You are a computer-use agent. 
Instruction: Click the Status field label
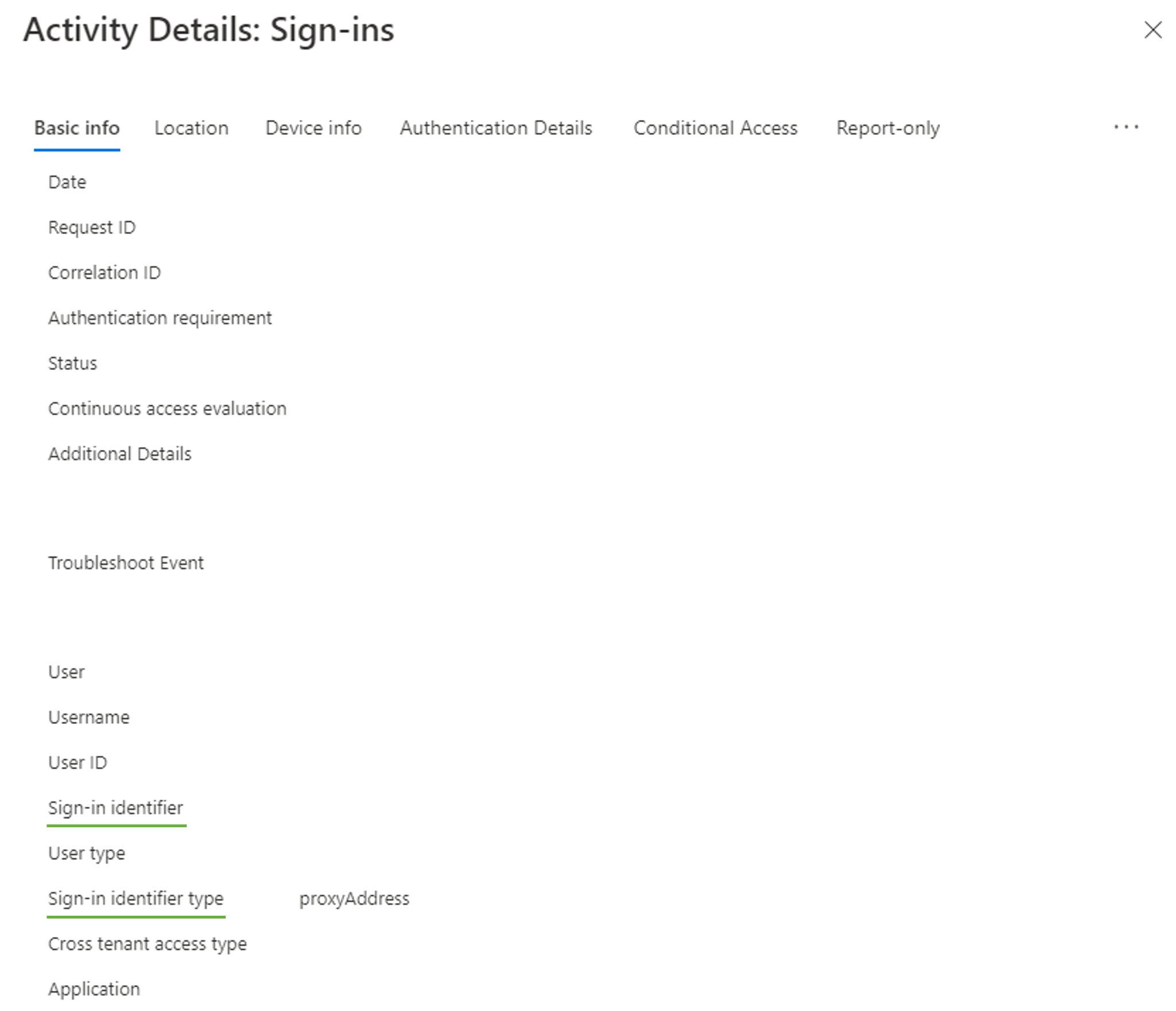(x=70, y=362)
